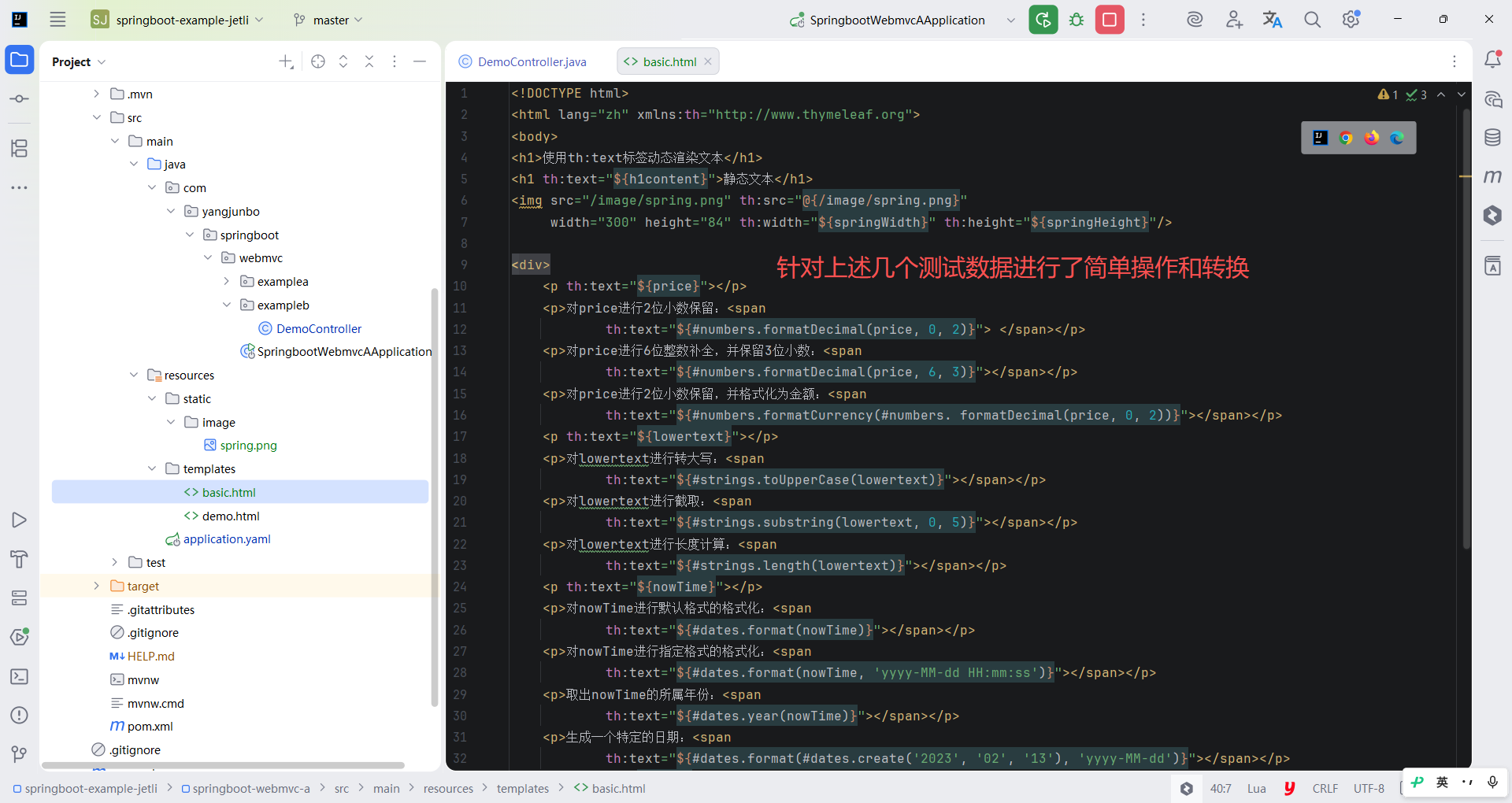Viewport: 1512px width, 803px height.
Task: Open the main menu hamburger icon
Action: pos(57,20)
